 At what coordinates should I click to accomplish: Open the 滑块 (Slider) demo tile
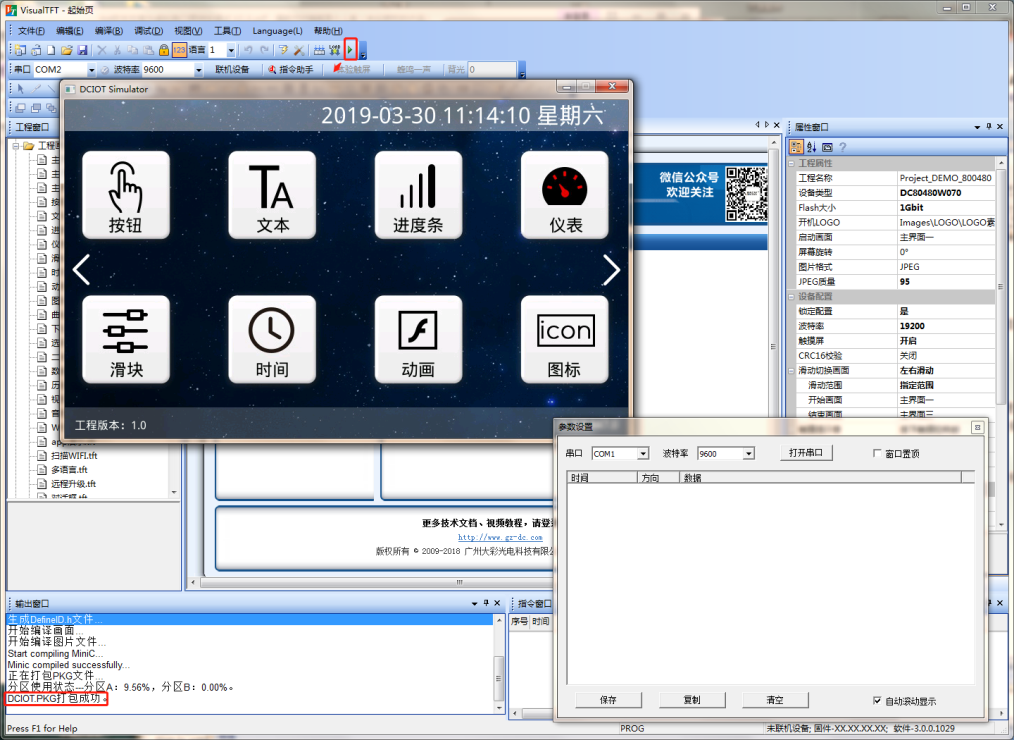point(125,340)
